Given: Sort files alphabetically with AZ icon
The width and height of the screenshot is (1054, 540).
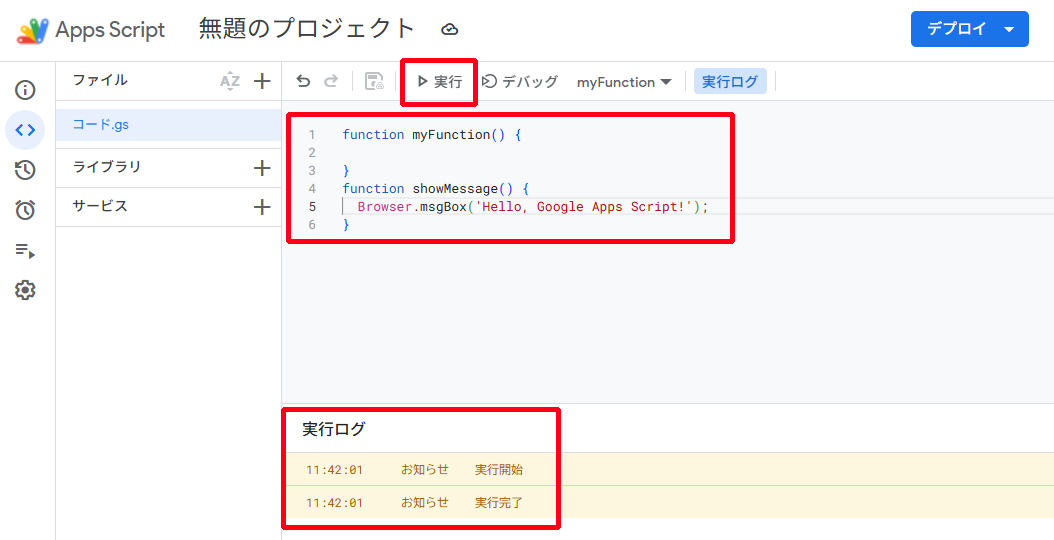Looking at the screenshot, I should click(x=230, y=81).
